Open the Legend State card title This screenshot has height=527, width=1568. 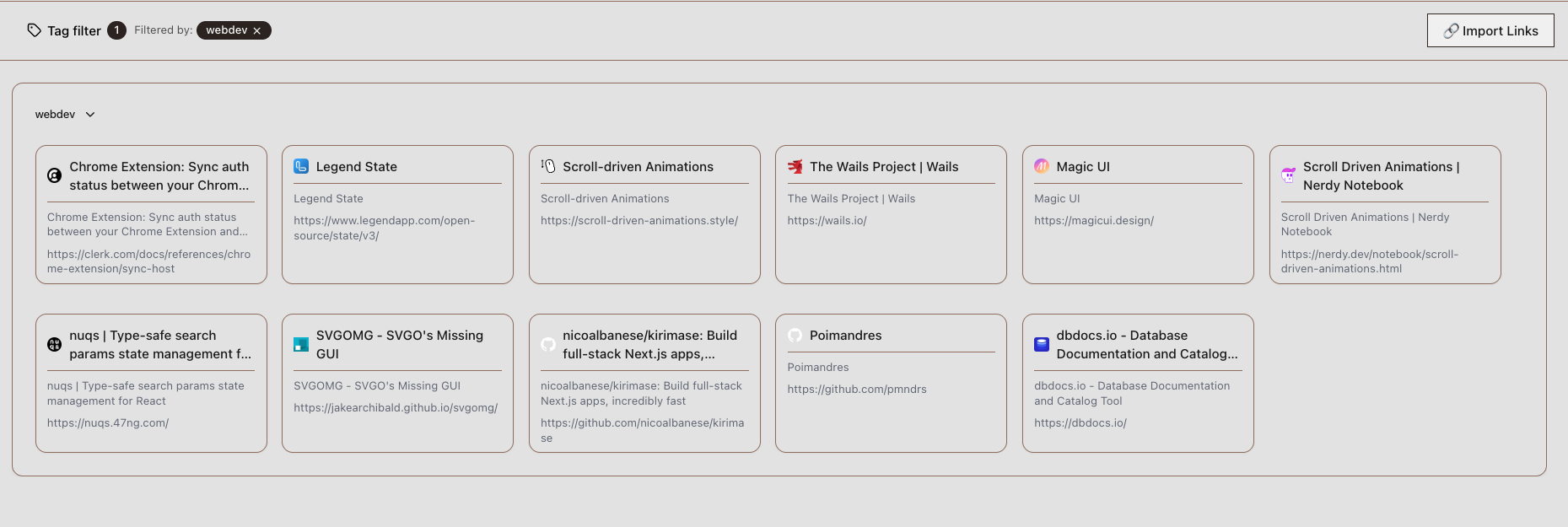(357, 167)
